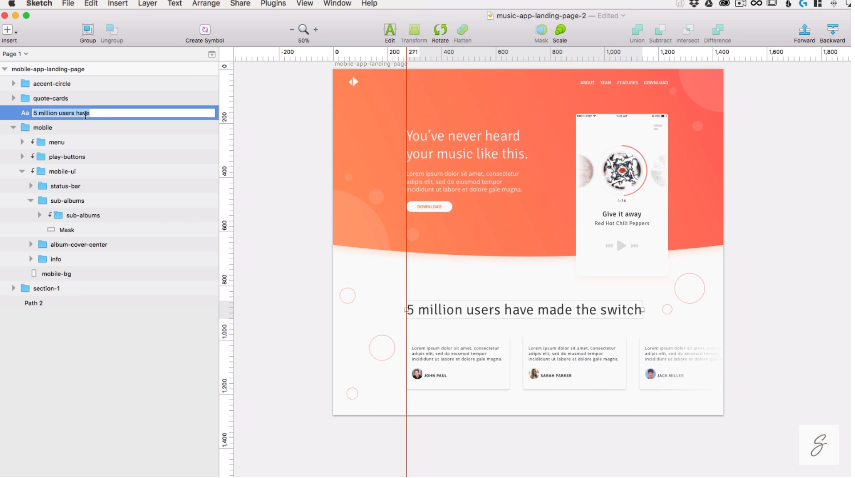Click the Intersect boolean icon
The image size is (855, 478).
click(x=688, y=29)
